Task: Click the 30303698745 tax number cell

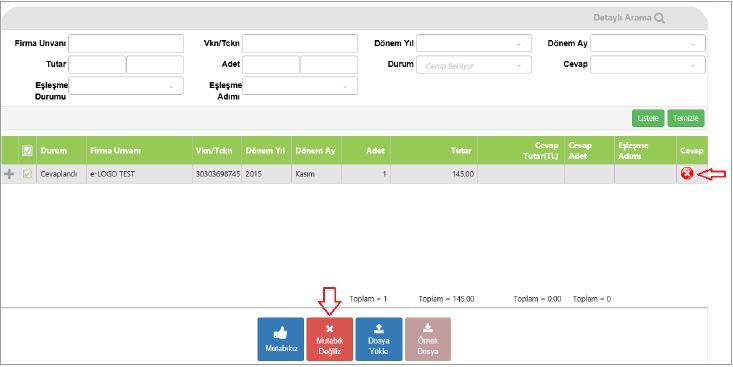Action: pos(217,174)
